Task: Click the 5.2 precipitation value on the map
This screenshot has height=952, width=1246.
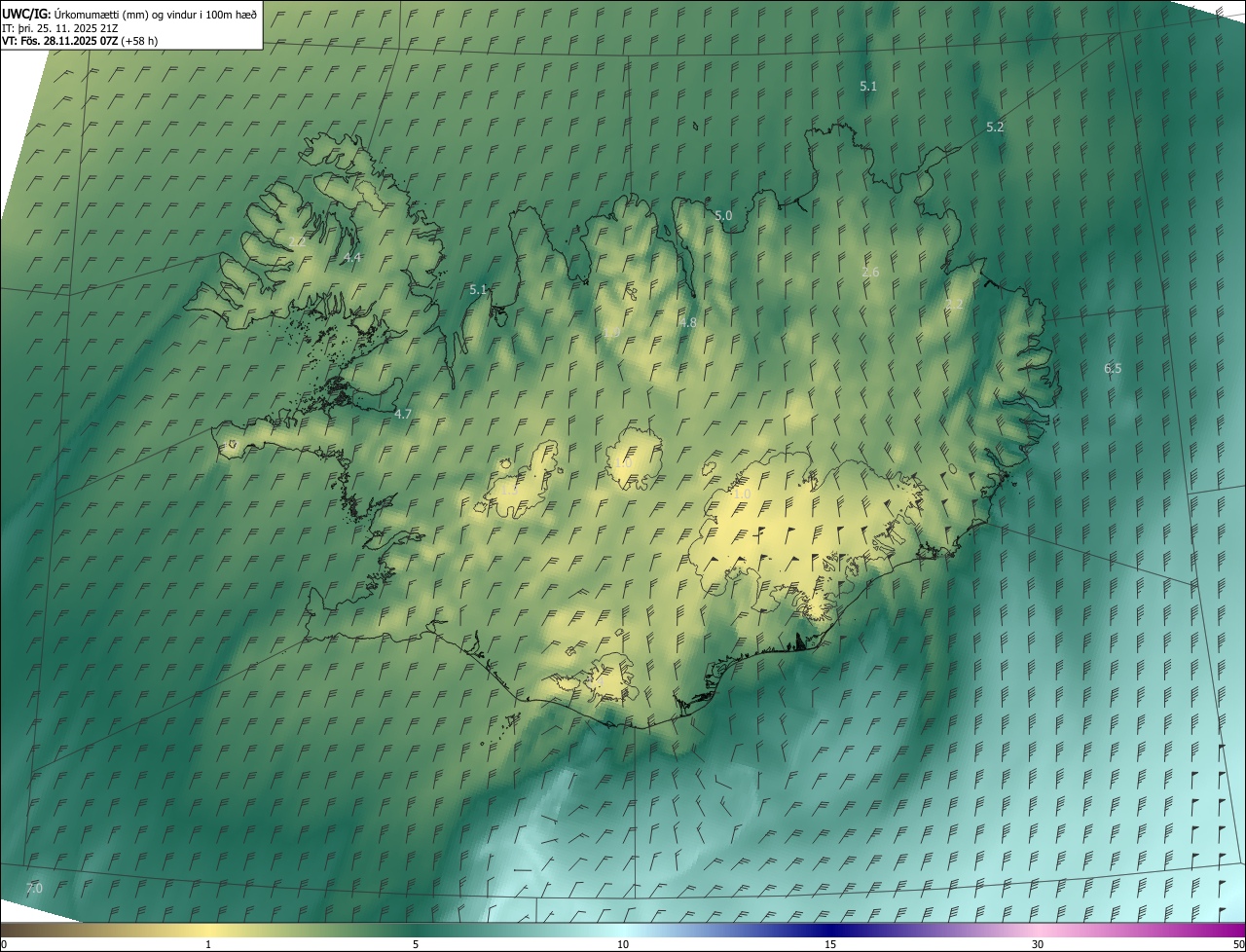Action: pyautogui.click(x=995, y=128)
